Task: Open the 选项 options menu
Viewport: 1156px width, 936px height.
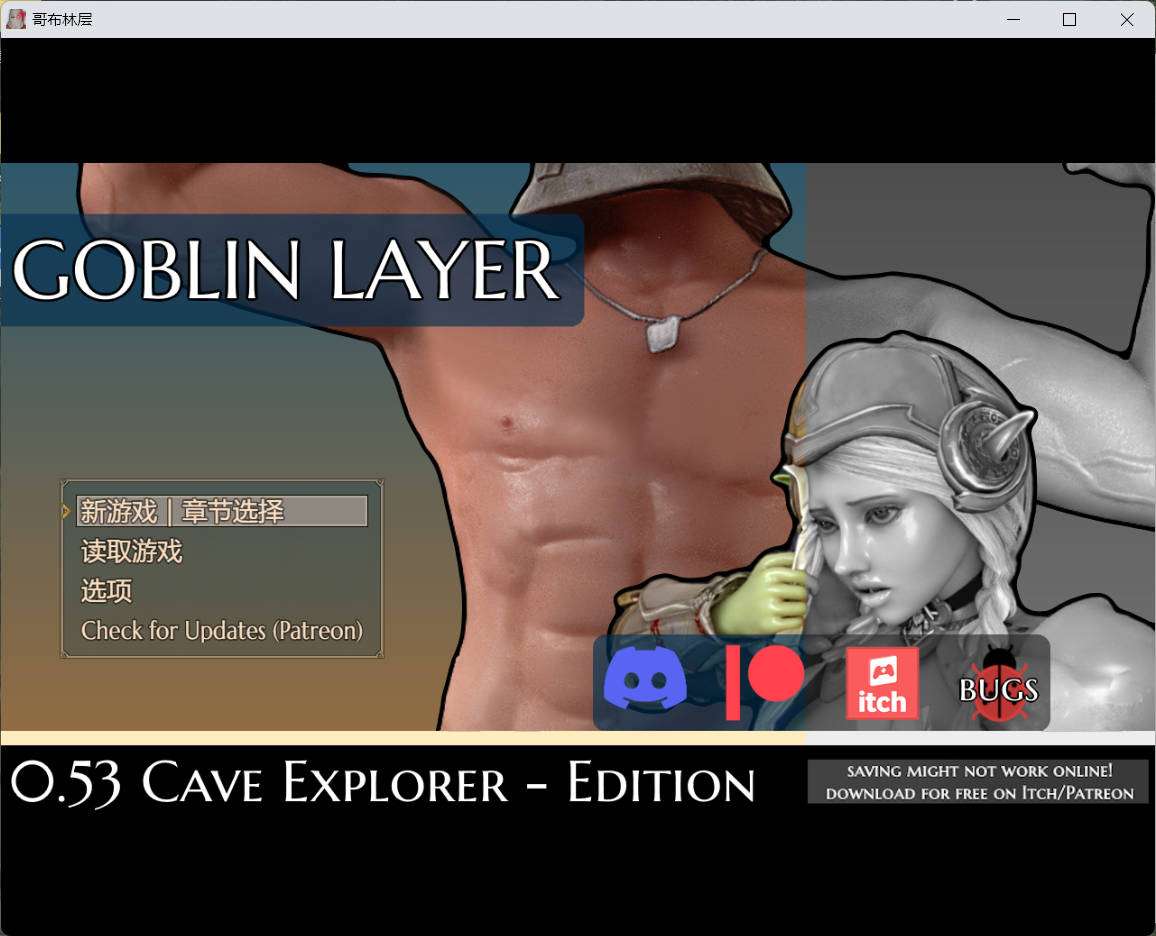Action: pyautogui.click(x=107, y=591)
